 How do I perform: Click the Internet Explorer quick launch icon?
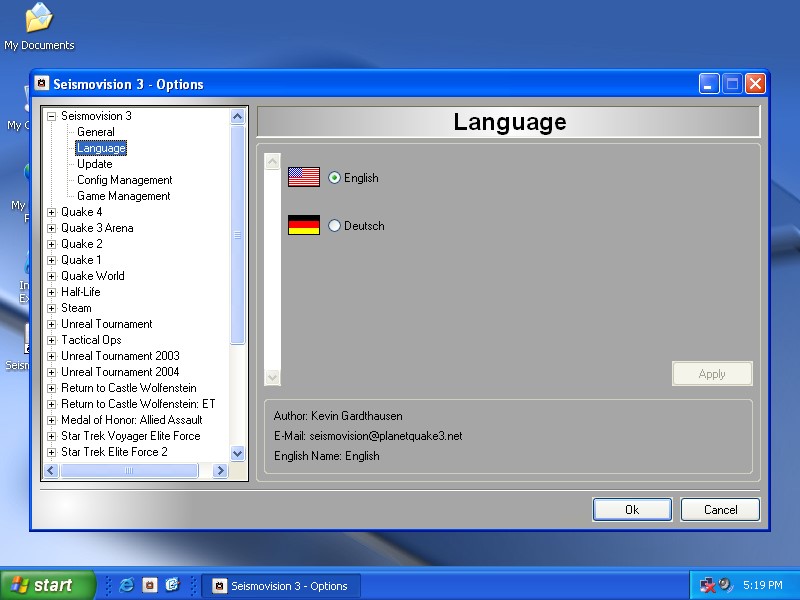(x=127, y=586)
